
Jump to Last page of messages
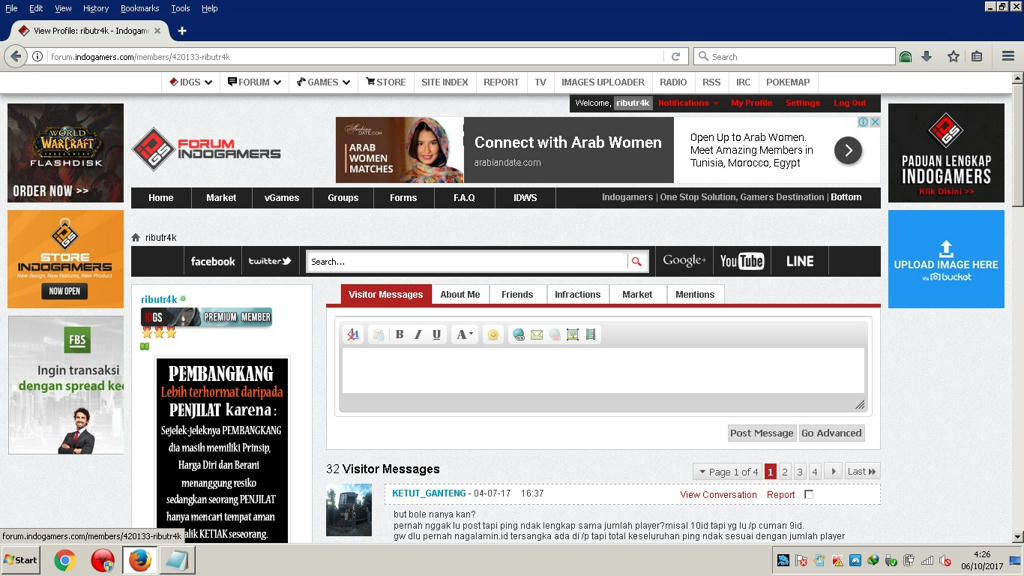click(x=861, y=472)
